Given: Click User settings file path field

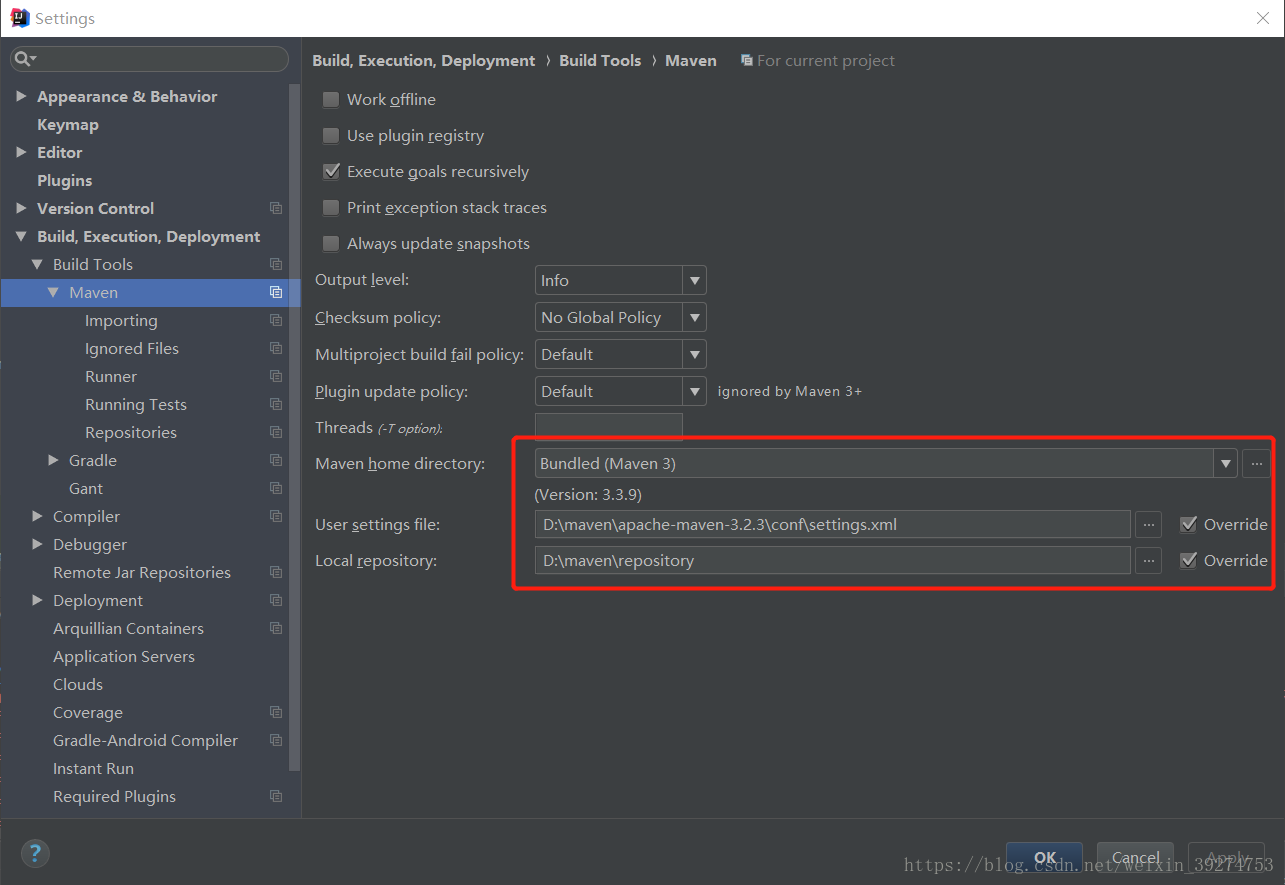Looking at the screenshot, I should tap(833, 524).
